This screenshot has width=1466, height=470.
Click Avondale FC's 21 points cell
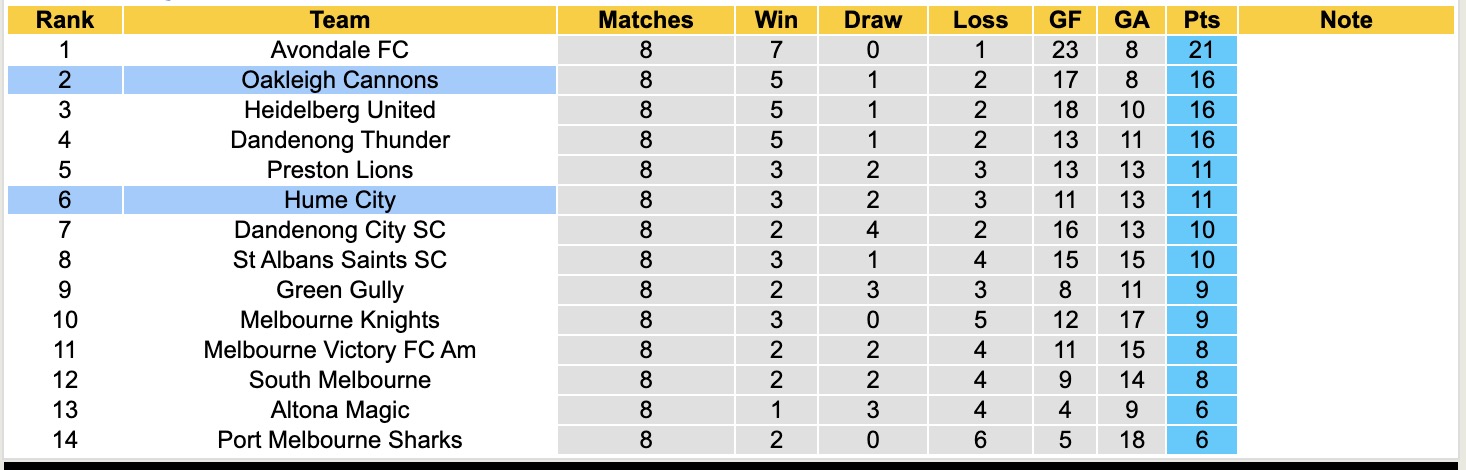pos(1201,50)
